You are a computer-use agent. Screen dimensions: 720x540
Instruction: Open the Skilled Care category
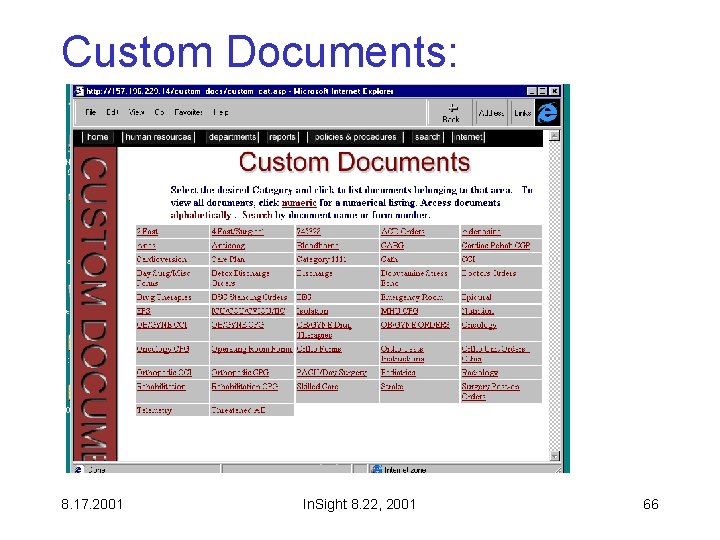(317, 386)
